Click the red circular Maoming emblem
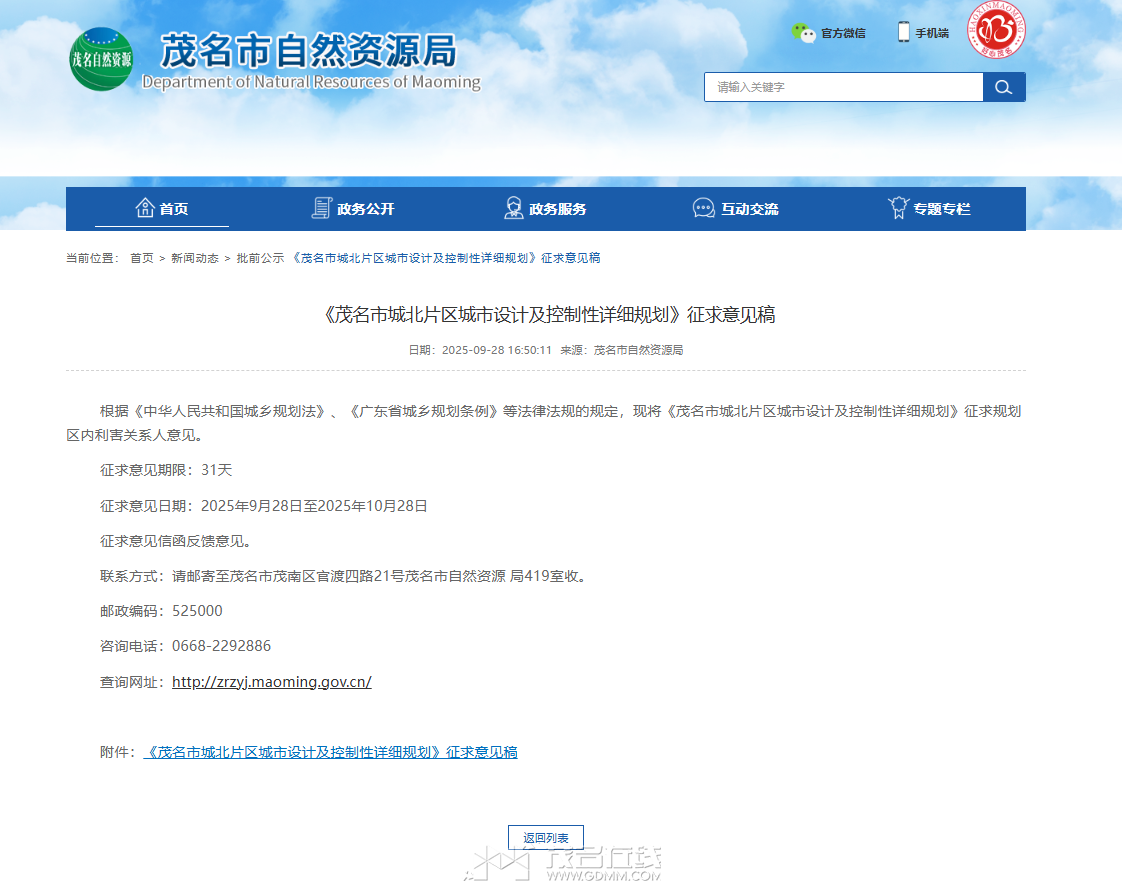The image size is (1122, 886). pyautogui.click(x=995, y=30)
